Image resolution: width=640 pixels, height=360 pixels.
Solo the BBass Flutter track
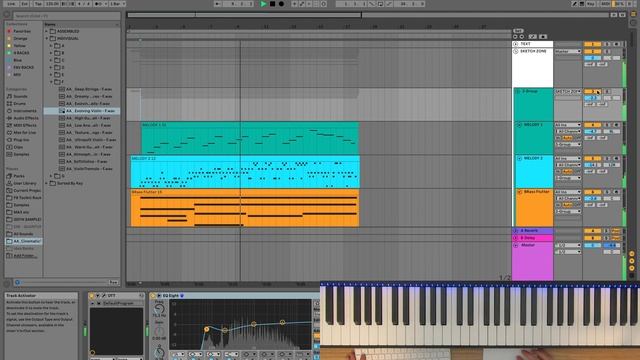pos(607,192)
